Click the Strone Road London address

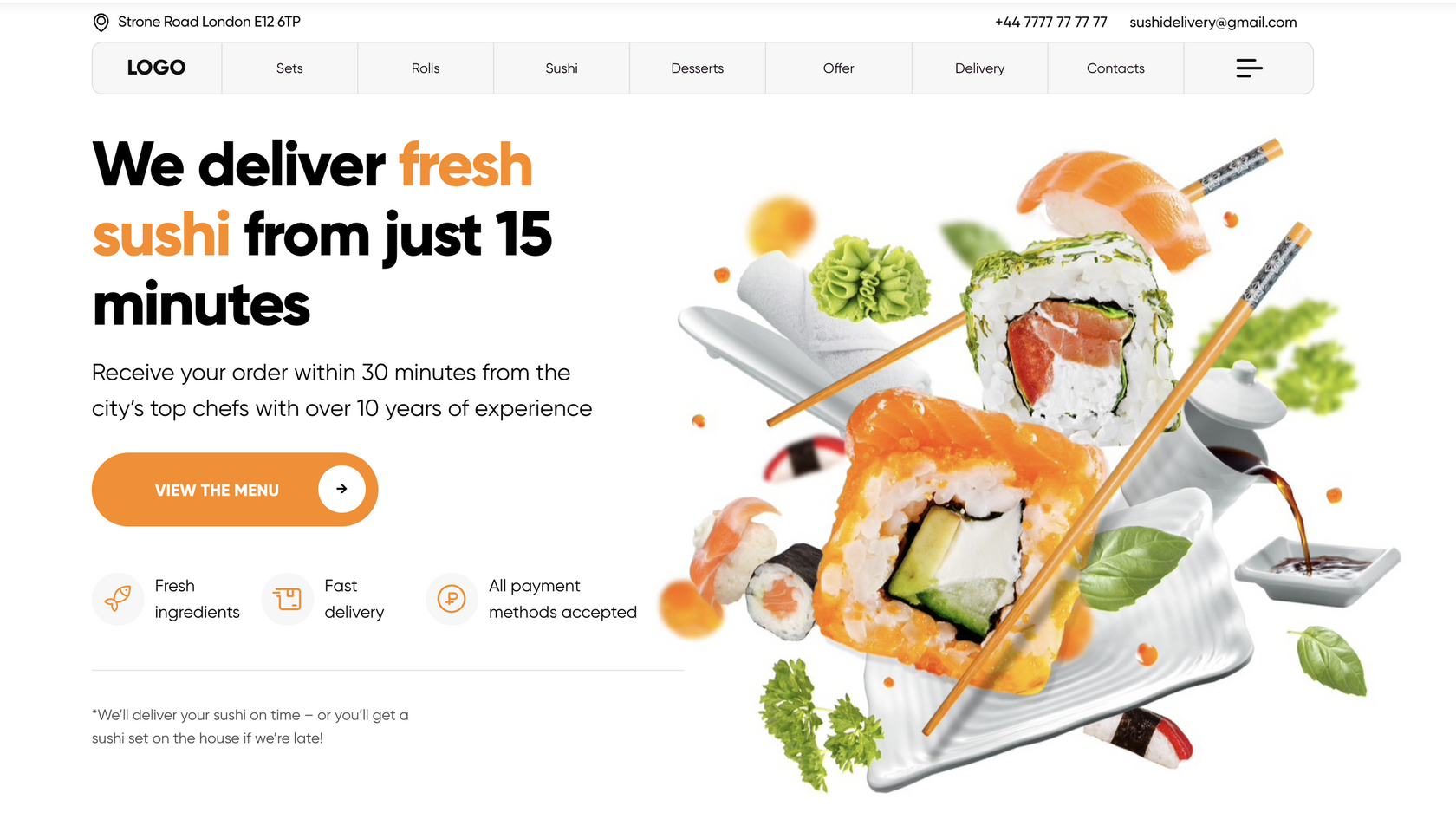tap(209, 22)
